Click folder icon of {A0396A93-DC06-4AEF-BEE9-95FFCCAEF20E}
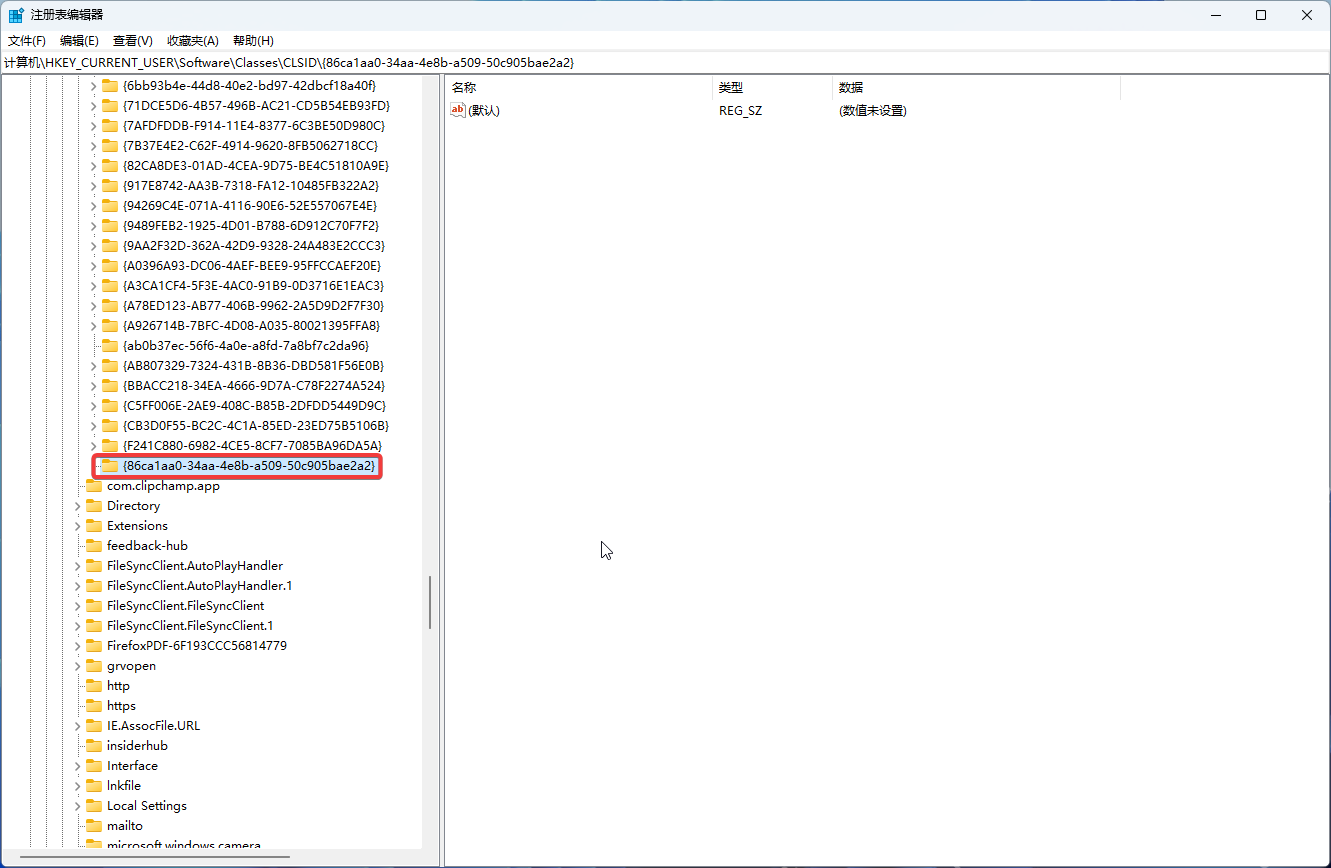This screenshot has height=868, width=1331. pyautogui.click(x=110, y=266)
